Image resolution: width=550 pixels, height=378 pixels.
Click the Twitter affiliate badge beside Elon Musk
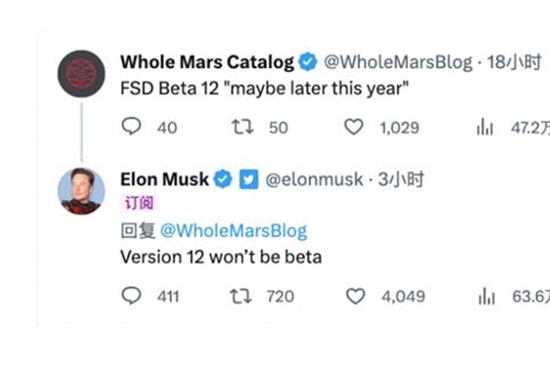coord(249,179)
